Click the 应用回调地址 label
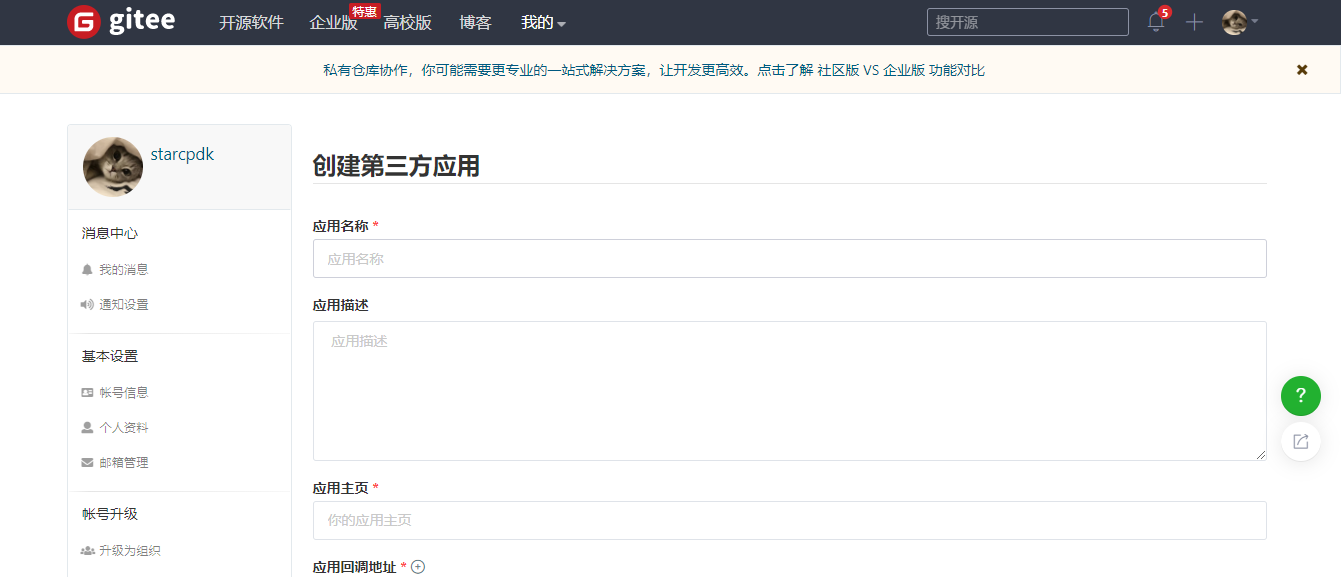 tap(354, 567)
